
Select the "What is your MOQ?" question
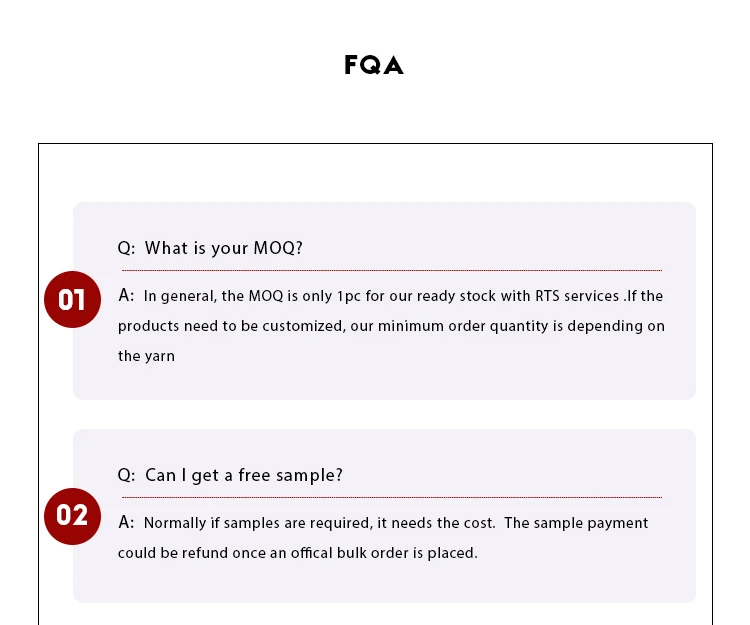[223, 248]
